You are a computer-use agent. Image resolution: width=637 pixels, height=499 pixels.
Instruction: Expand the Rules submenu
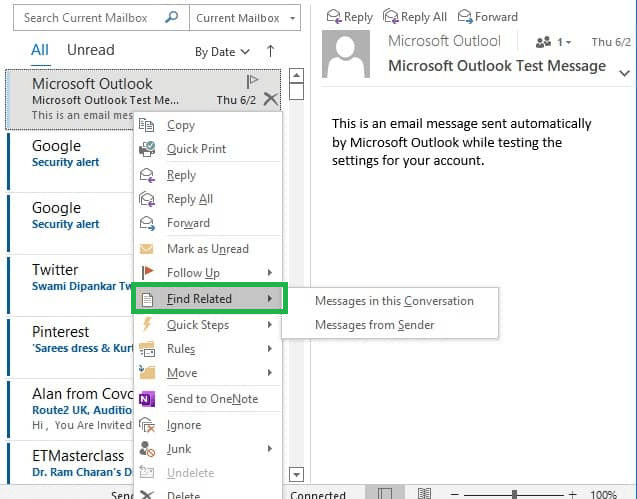(270, 349)
